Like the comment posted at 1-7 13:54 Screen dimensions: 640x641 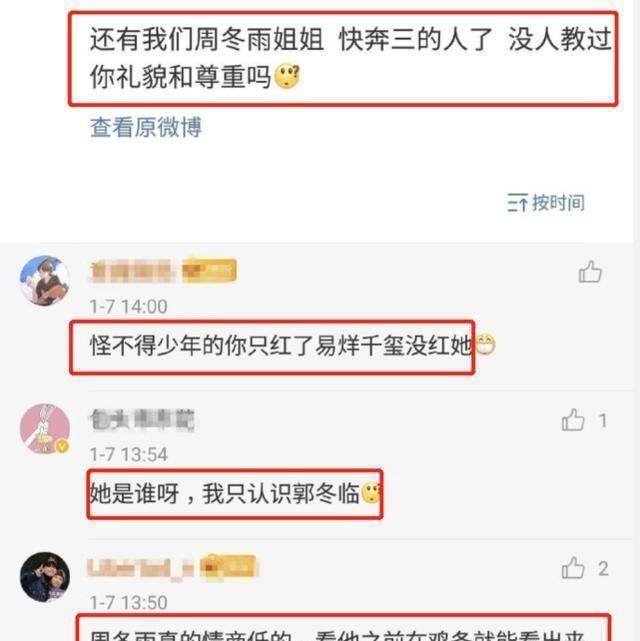[573, 420]
